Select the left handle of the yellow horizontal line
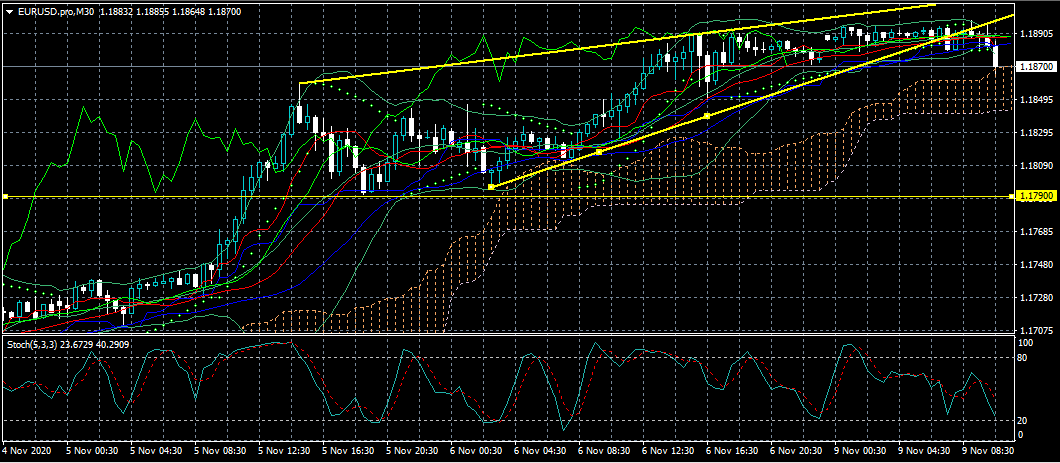This screenshot has height=463, width=1060. coord(4,197)
